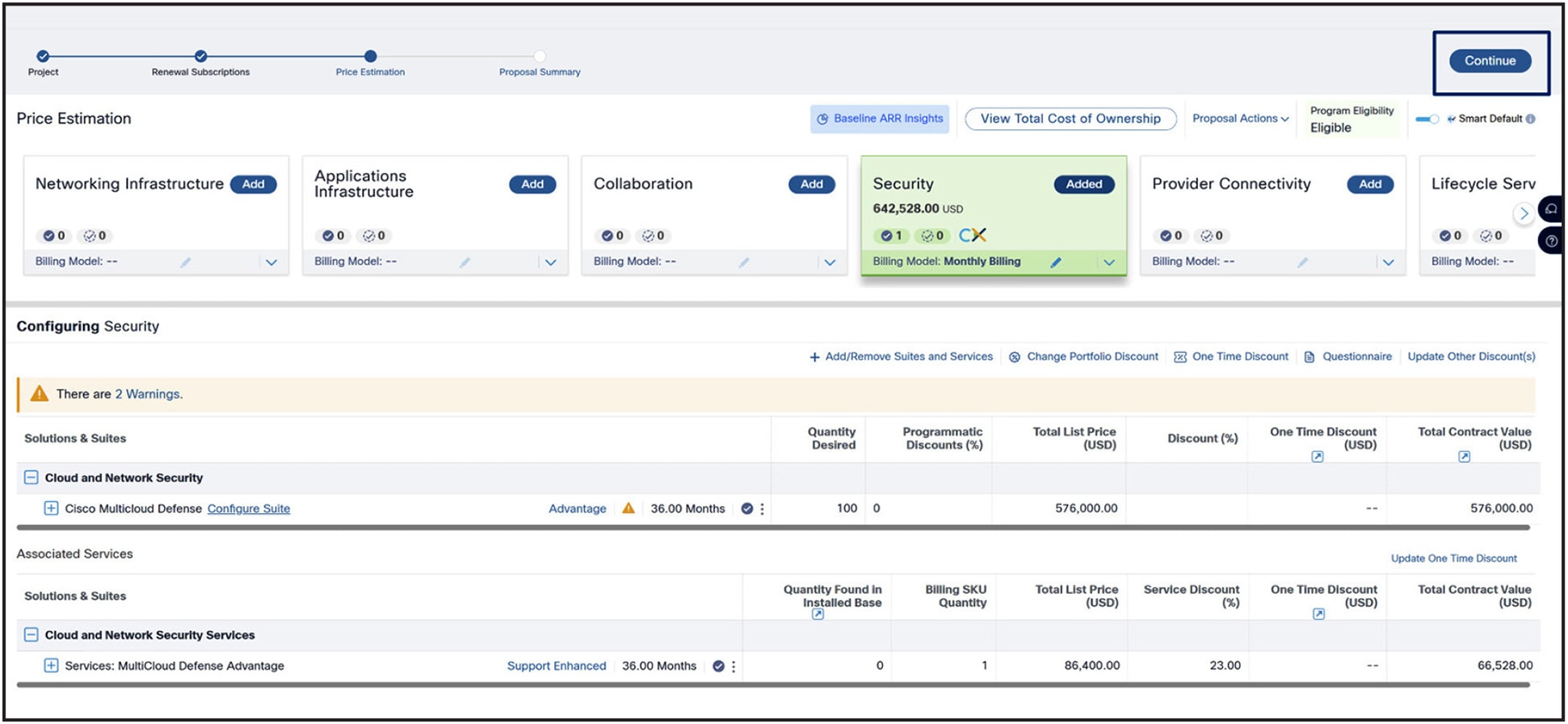Open One Time Discount column popup, Solutions table
The width and height of the screenshot is (1568, 724).
(x=1317, y=457)
